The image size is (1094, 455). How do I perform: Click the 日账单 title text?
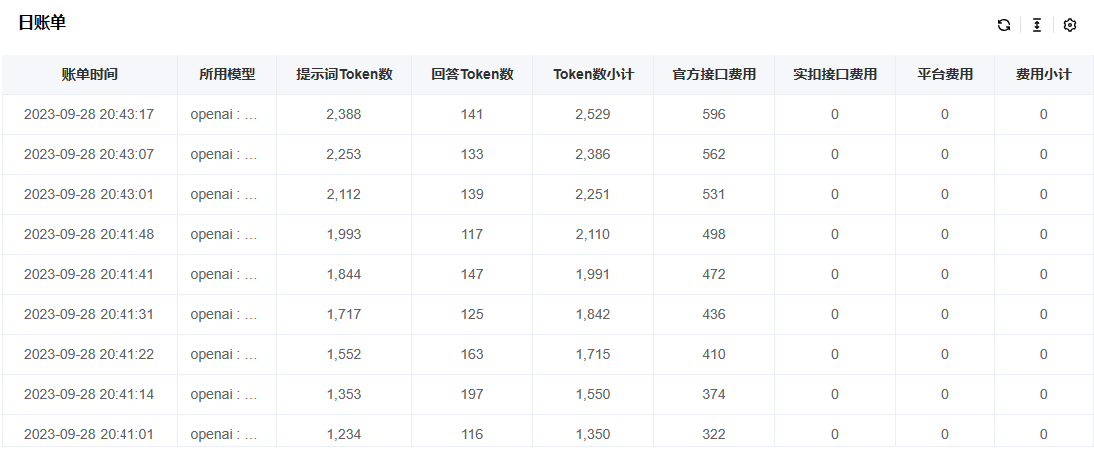coord(42,23)
